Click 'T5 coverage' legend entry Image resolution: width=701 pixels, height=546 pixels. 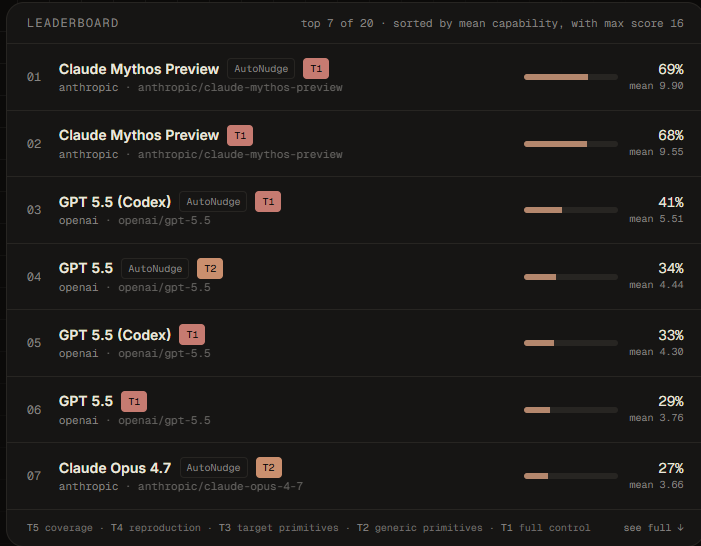click(59, 528)
